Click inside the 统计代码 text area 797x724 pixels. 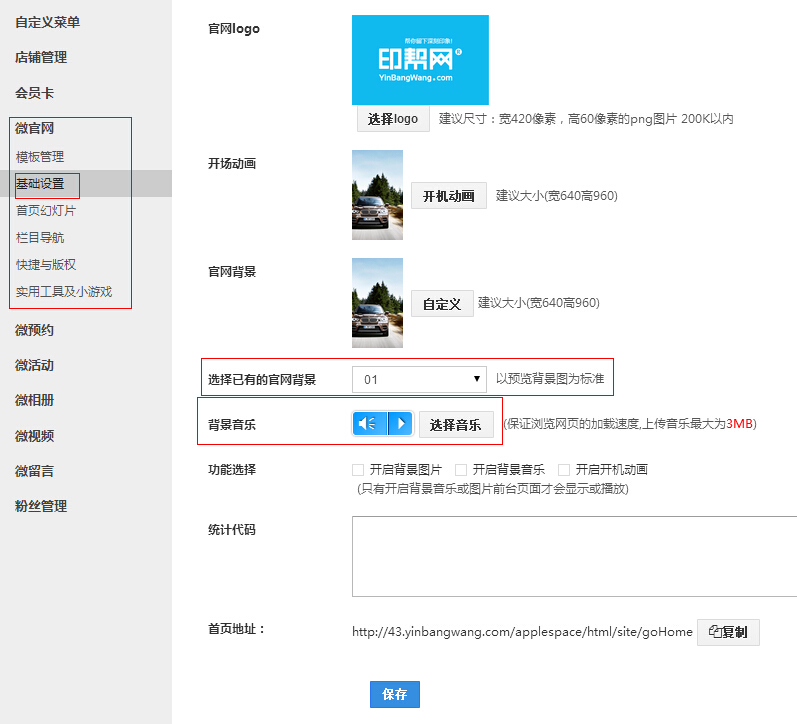574,556
